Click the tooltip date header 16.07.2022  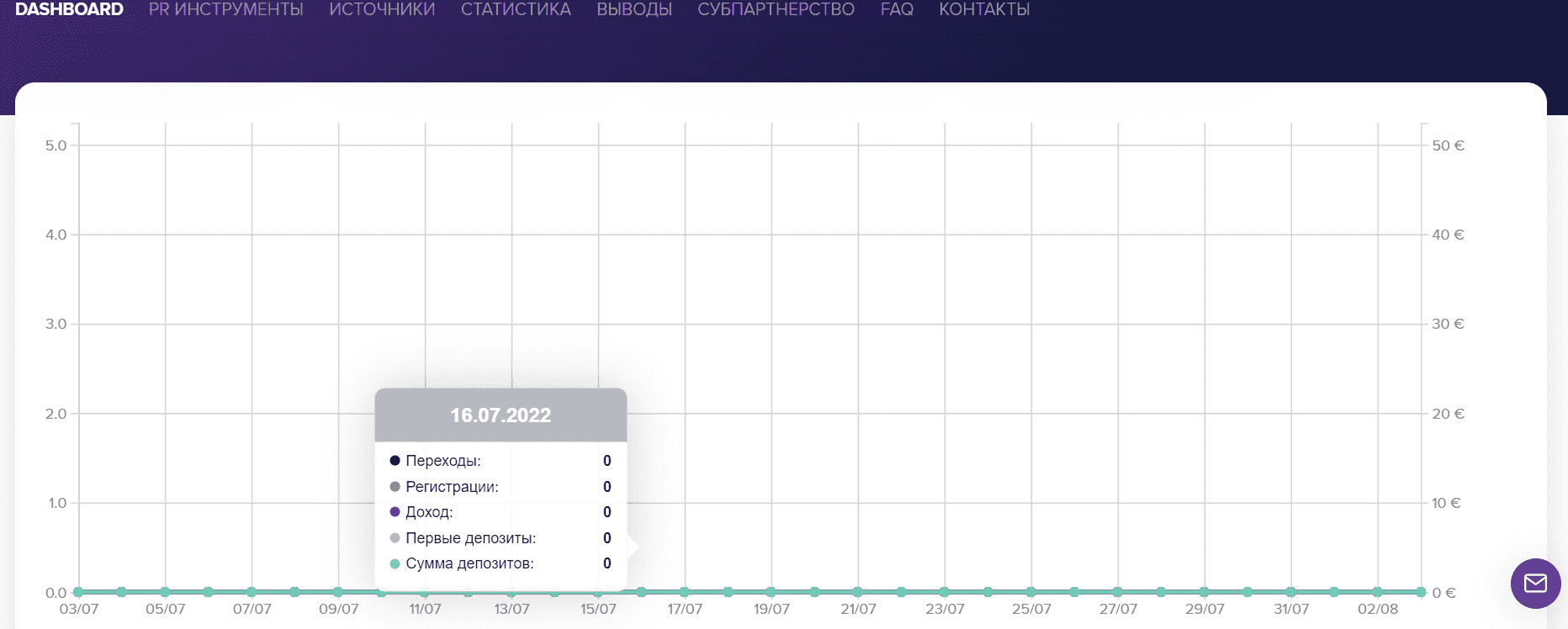501,415
